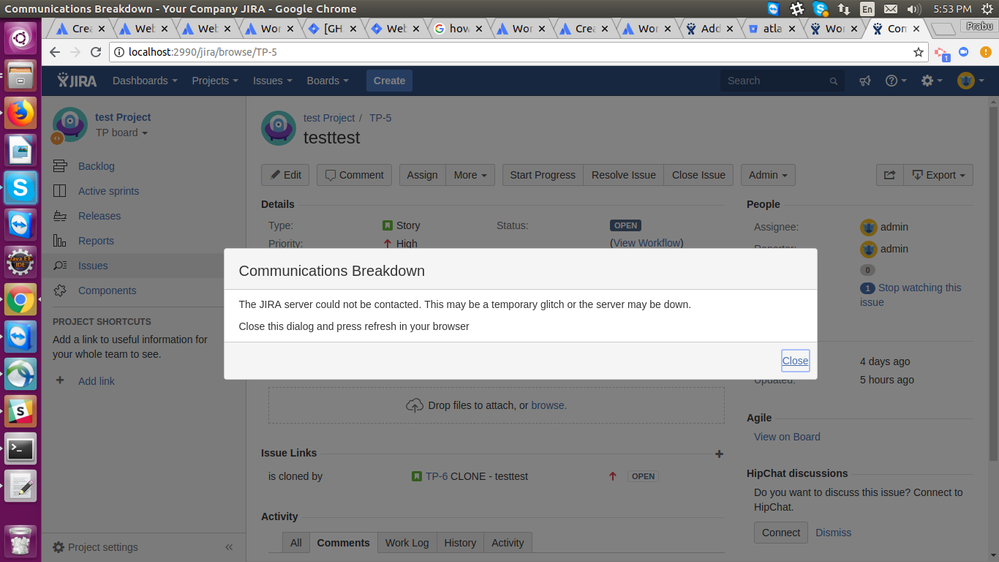This screenshot has height=562, width=999.
Task: Click the Add link shortcut
Action: click(x=96, y=381)
